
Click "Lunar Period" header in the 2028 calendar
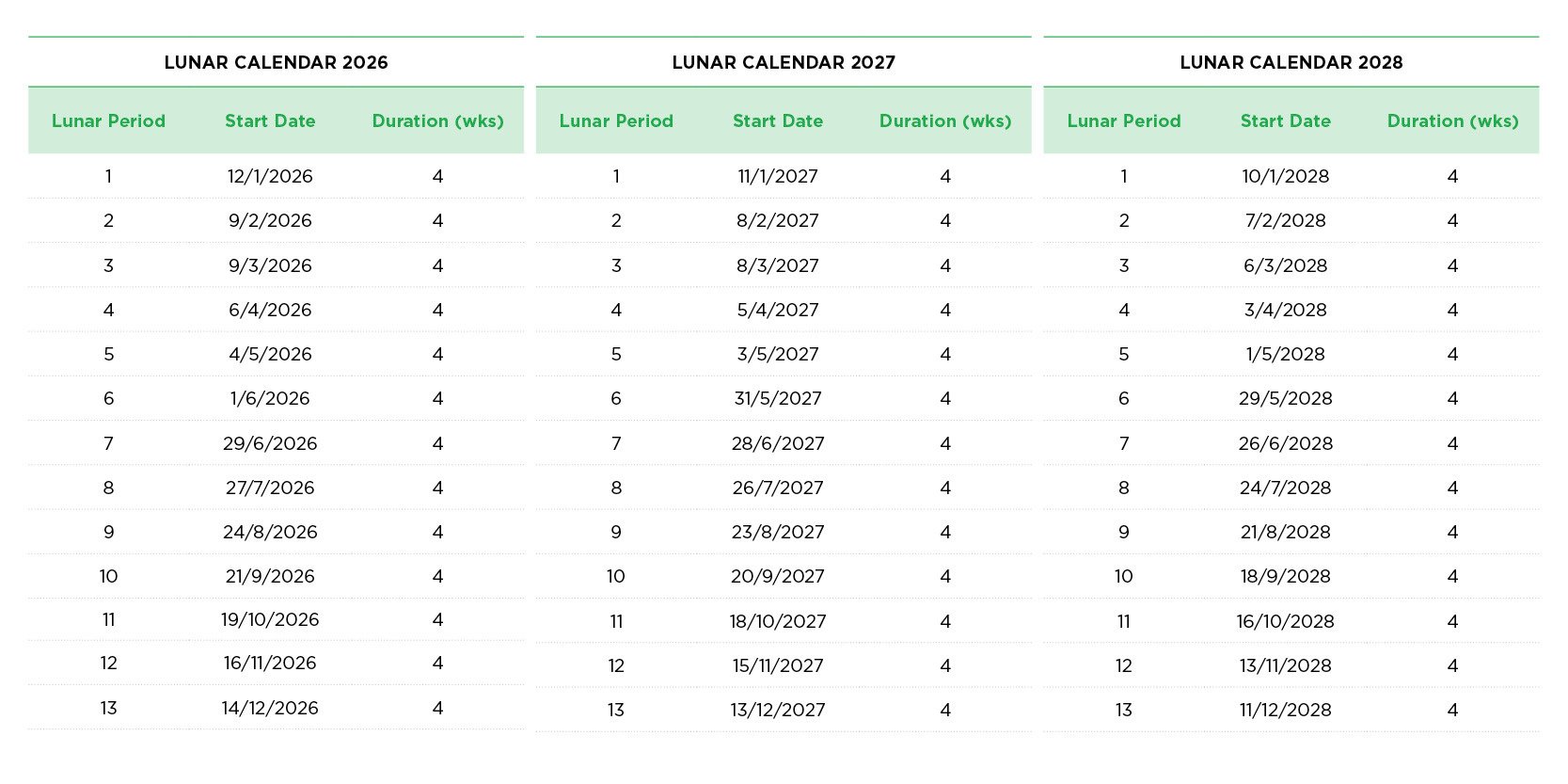coord(1124,120)
